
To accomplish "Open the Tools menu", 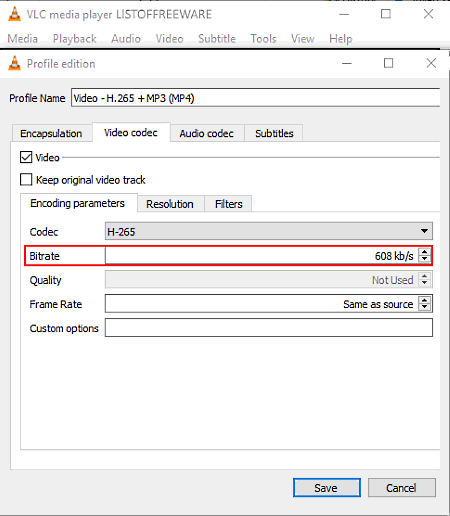I will (x=263, y=39).
